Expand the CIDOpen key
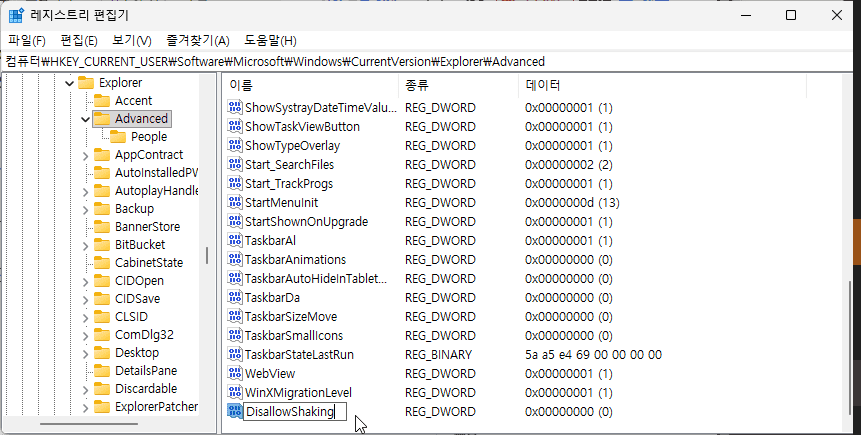Viewport: 861px width, 435px height. tap(85, 282)
